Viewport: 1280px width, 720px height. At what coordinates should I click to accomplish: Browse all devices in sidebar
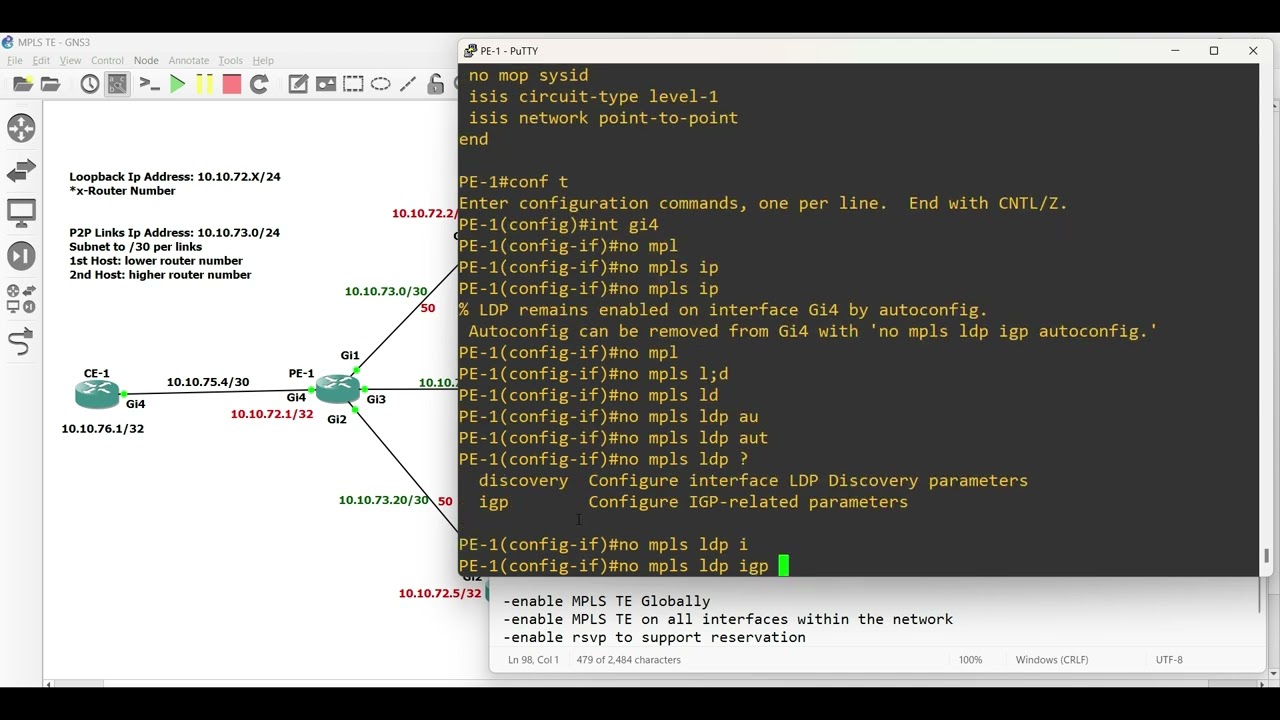coord(21,299)
